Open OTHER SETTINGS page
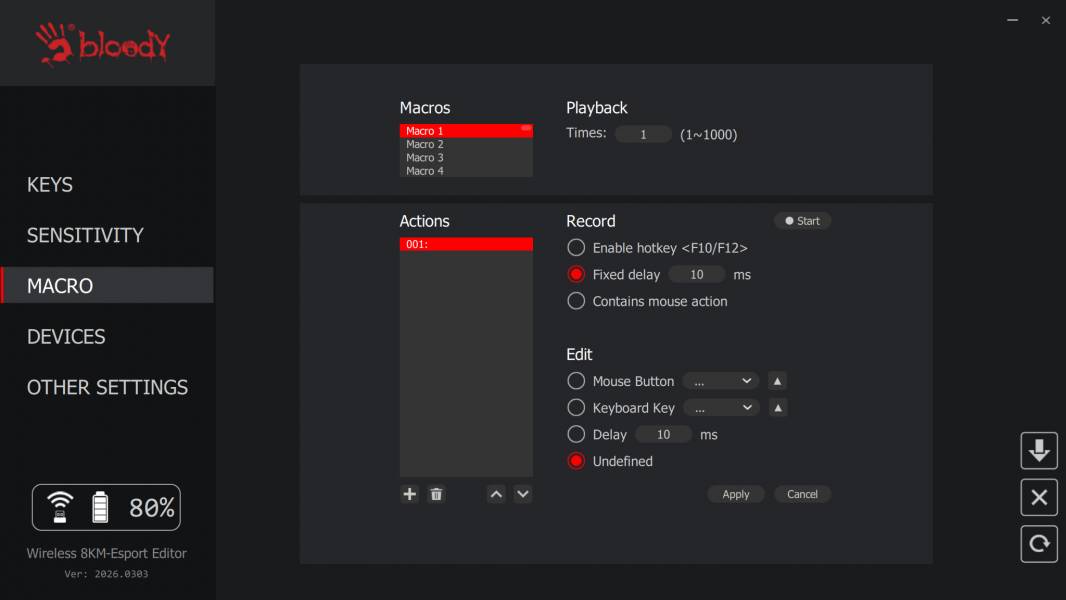This screenshot has height=600, width=1066. (x=107, y=387)
